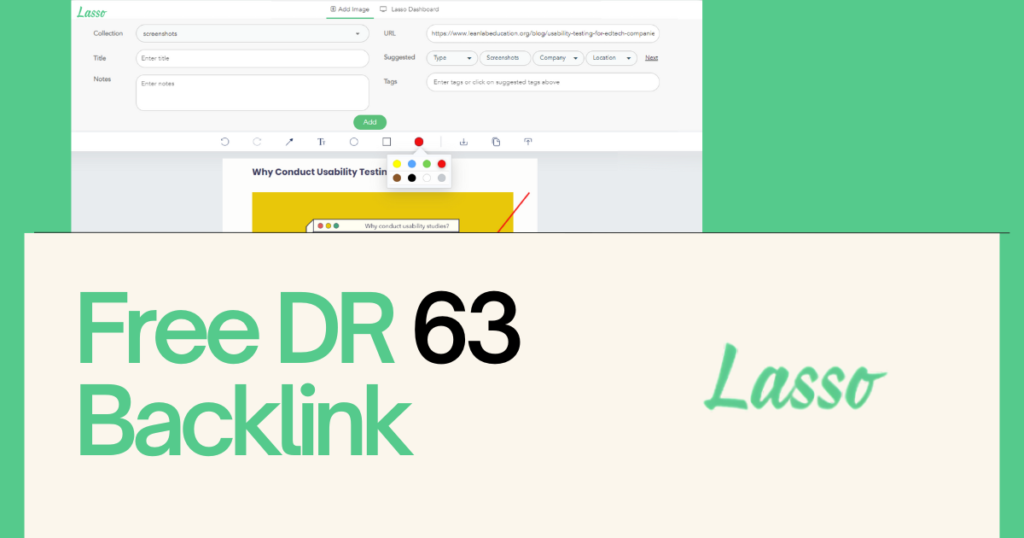Viewport: 1024px width, 538px height.
Task: Click the download image icon
Action: pos(464,142)
